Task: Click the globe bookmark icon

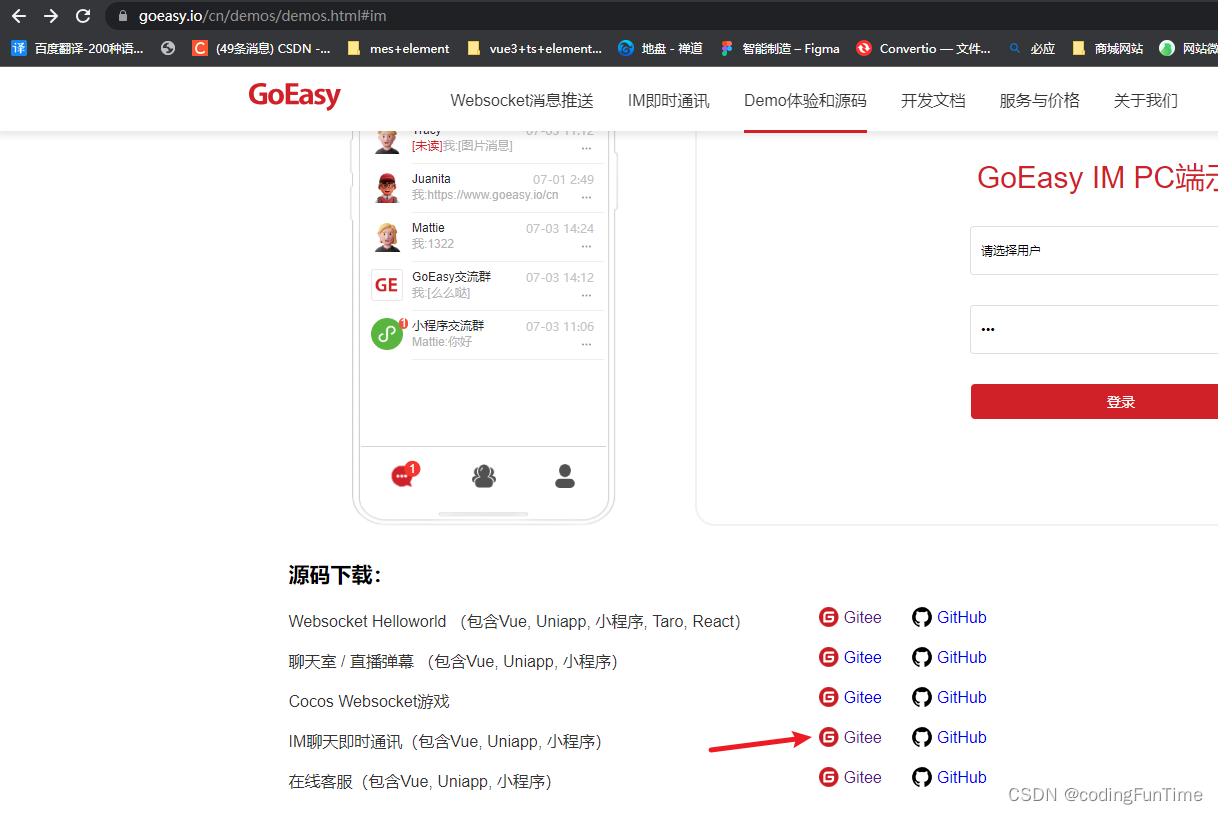Action: (x=168, y=48)
